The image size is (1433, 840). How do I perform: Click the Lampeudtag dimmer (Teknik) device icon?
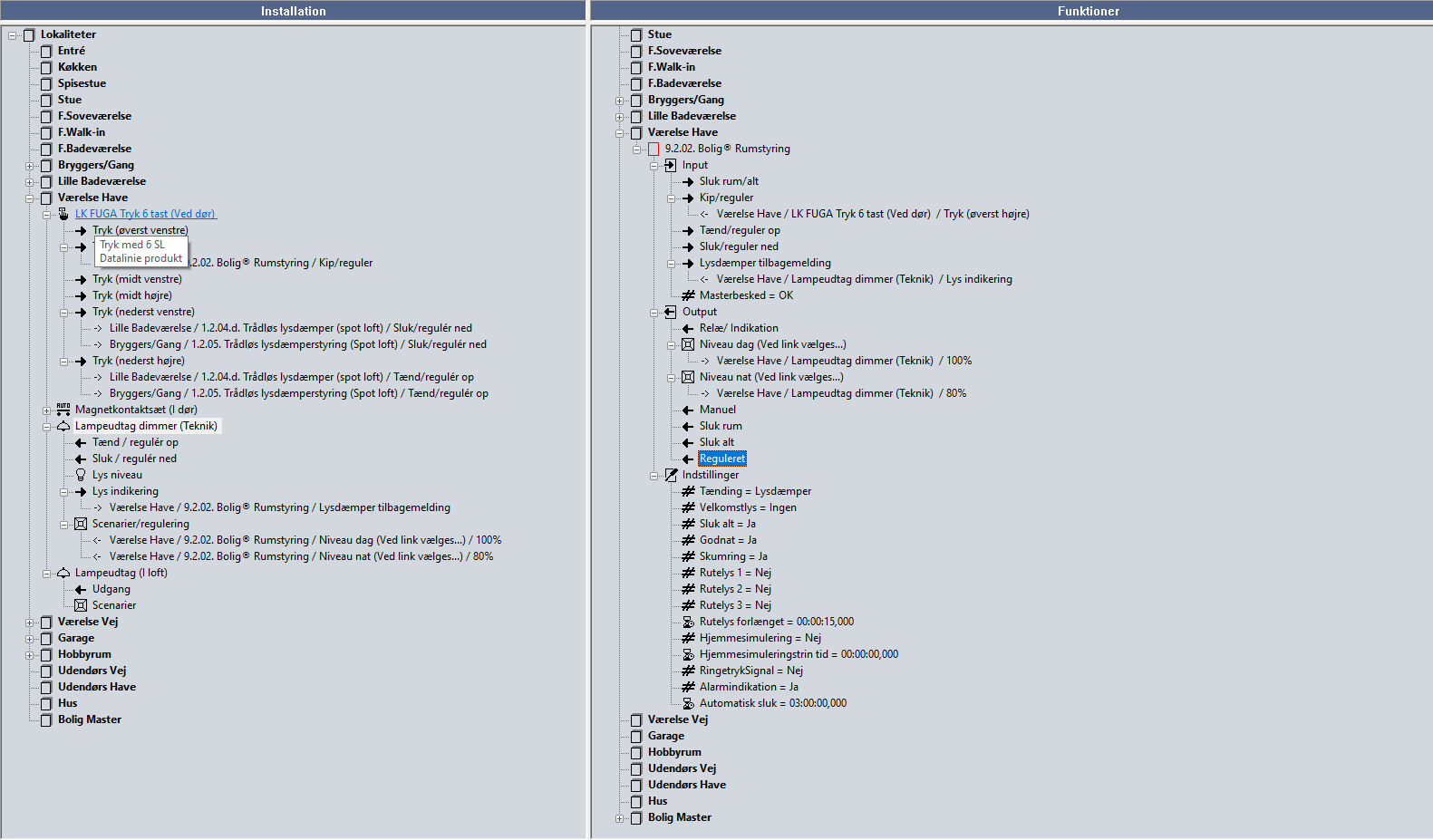tap(63, 426)
